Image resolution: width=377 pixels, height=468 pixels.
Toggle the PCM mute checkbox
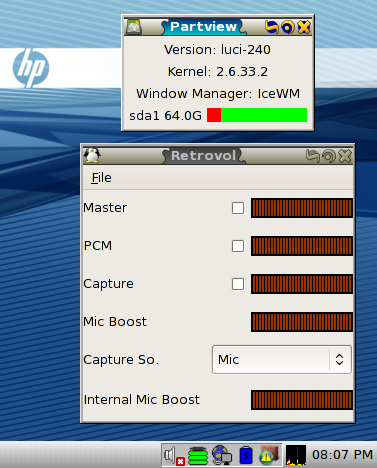click(238, 246)
